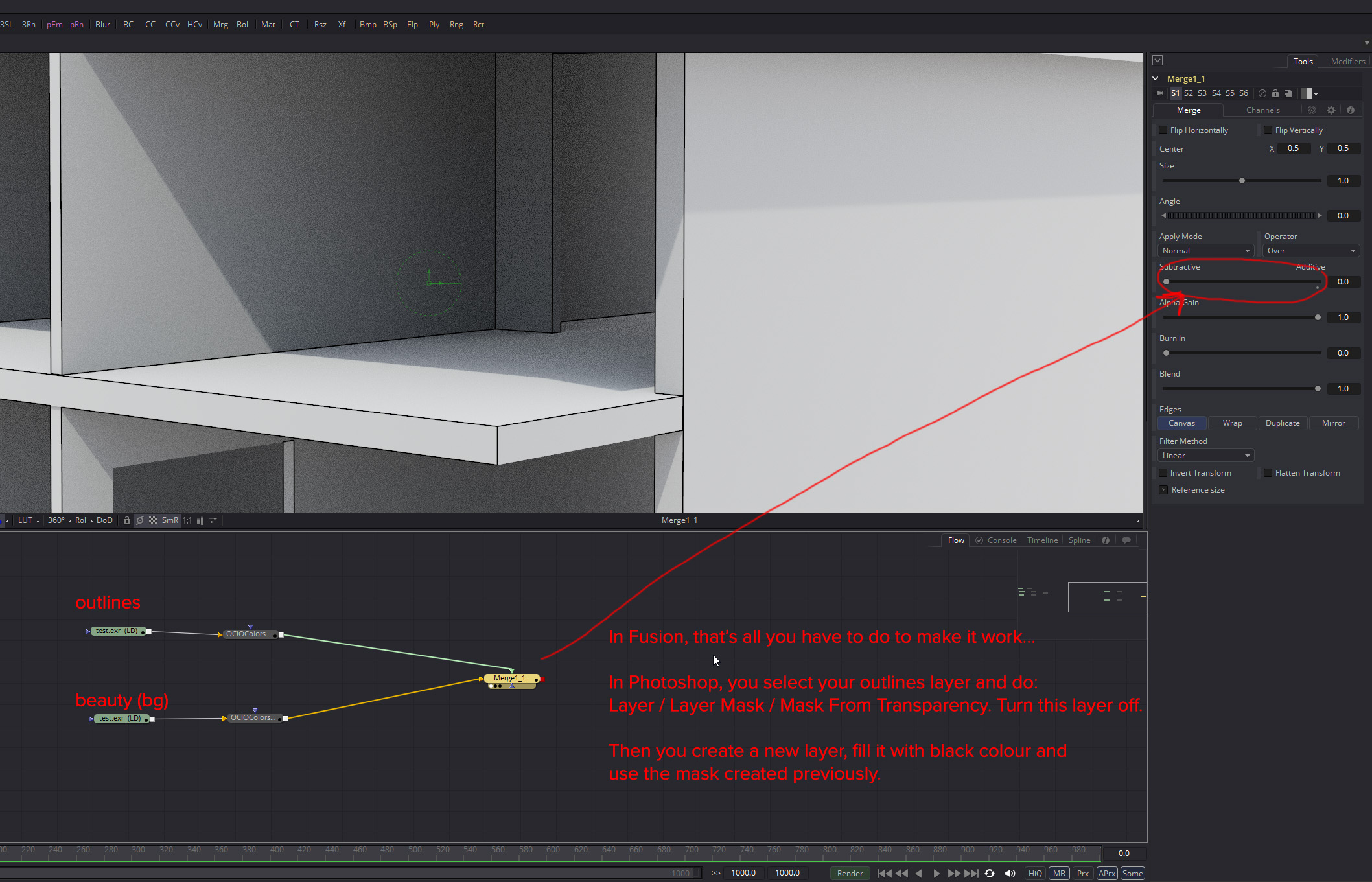Enable the checkerboard underlay icon

153,520
